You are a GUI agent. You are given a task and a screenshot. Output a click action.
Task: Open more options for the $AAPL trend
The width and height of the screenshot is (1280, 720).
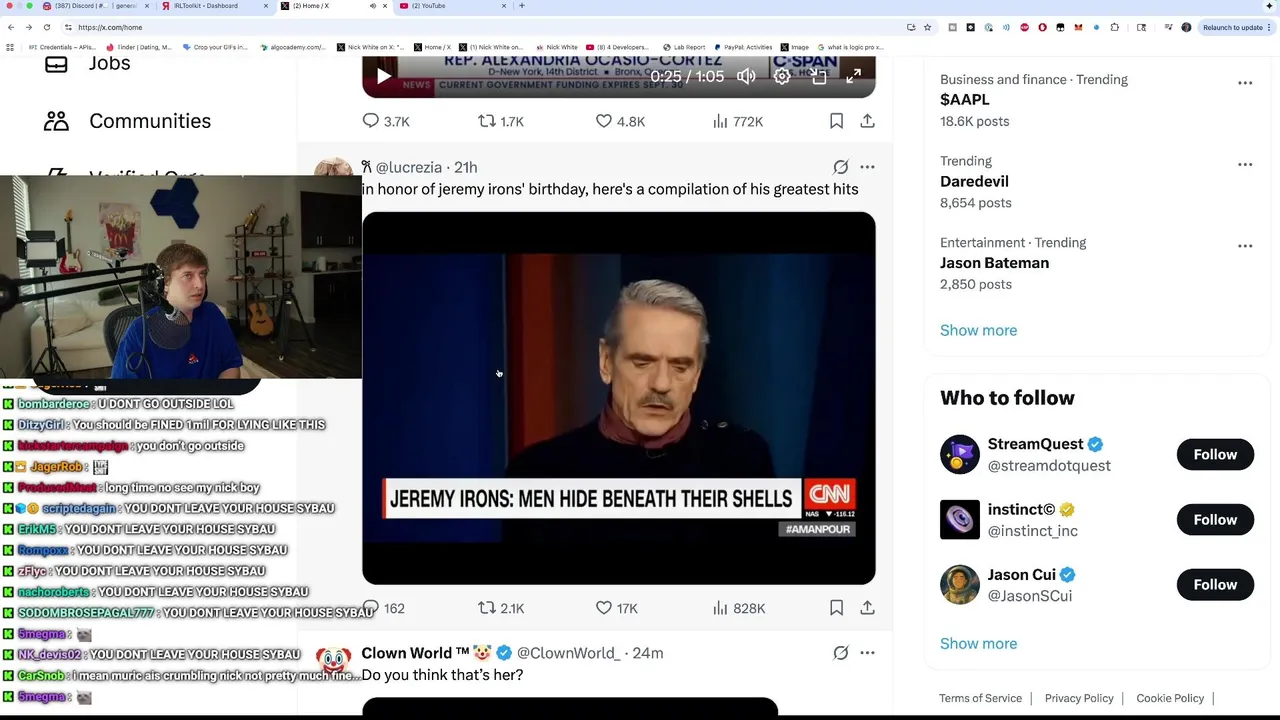click(1245, 83)
